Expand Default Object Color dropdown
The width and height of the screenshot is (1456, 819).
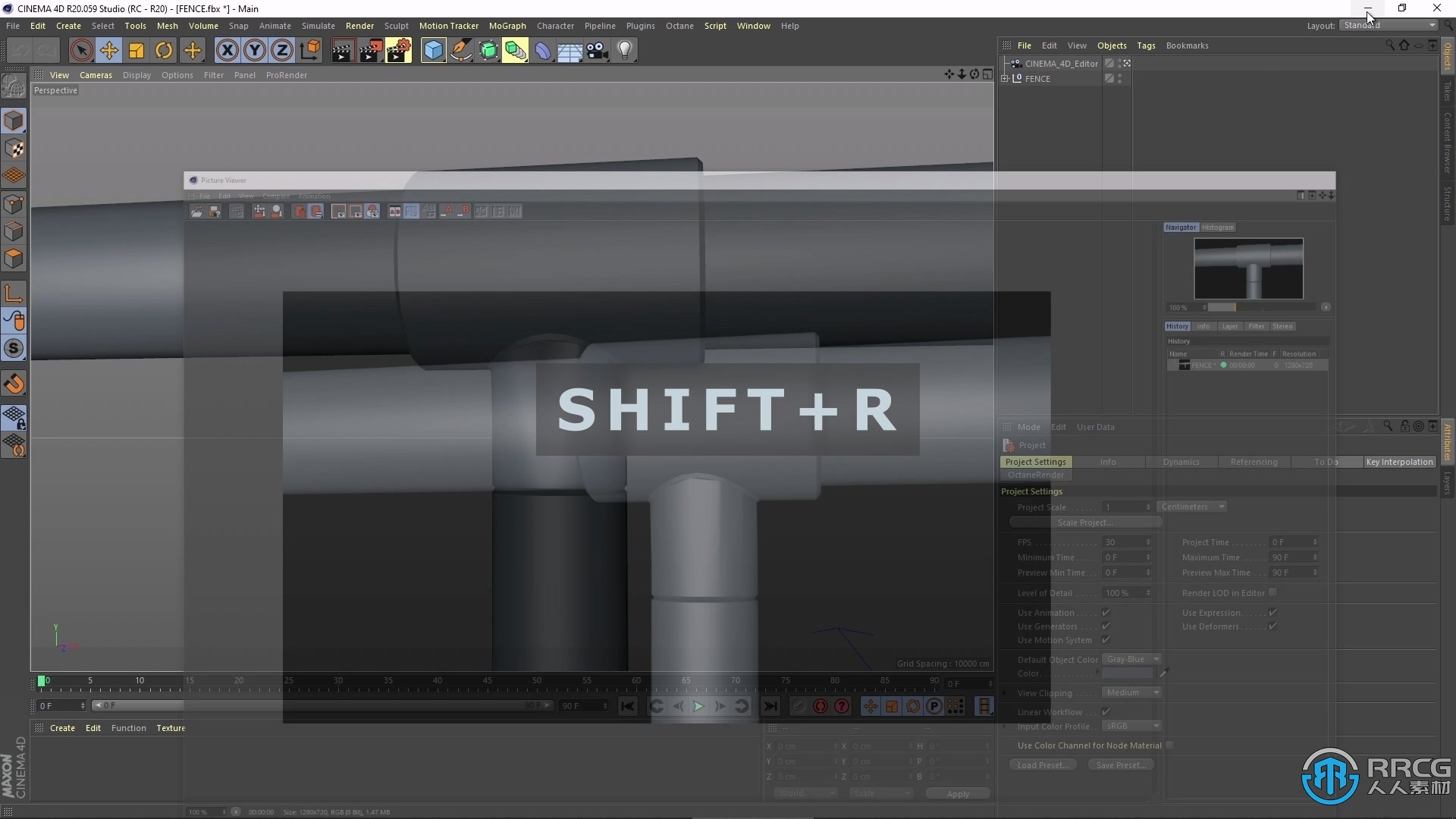point(1156,659)
